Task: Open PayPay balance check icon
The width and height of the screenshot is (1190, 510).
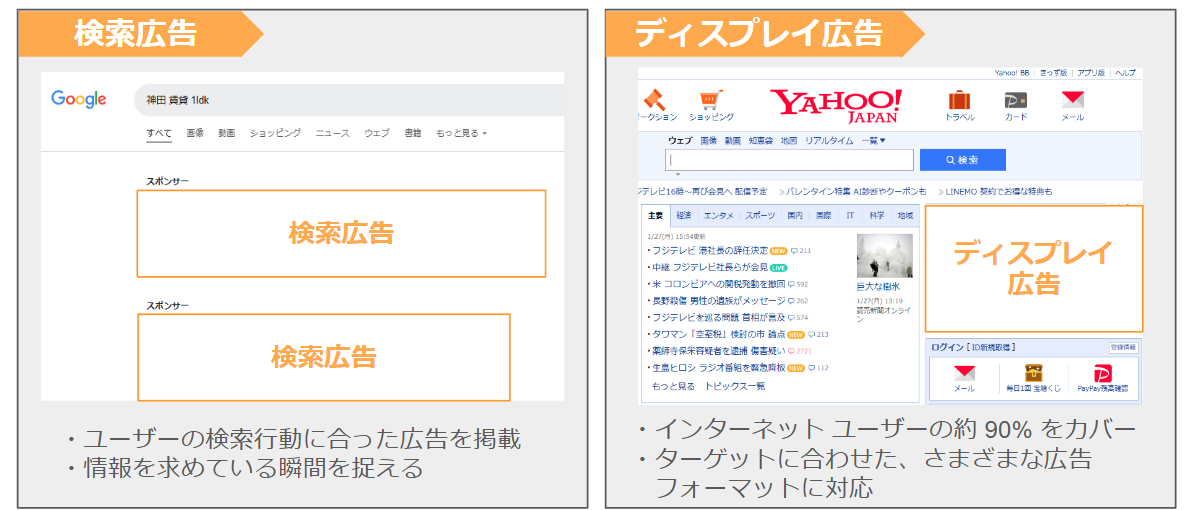Action: [1103, 373]
